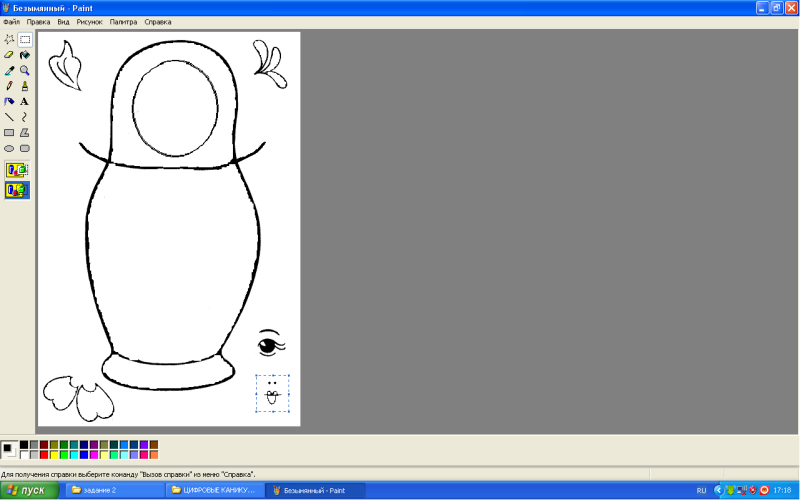Switch to 'задание 2' taskbar window
800x500 pixels.
point(110,490)
